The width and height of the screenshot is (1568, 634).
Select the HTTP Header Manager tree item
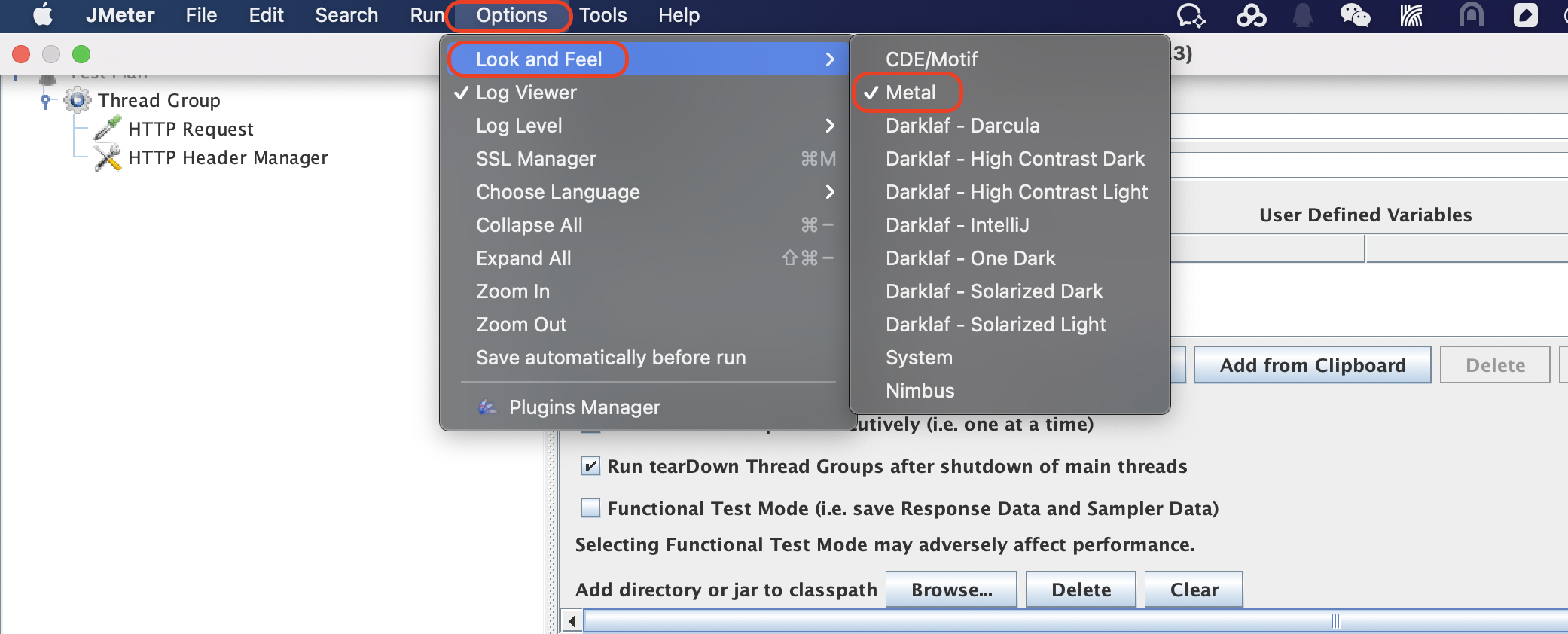tap(228, 157)
